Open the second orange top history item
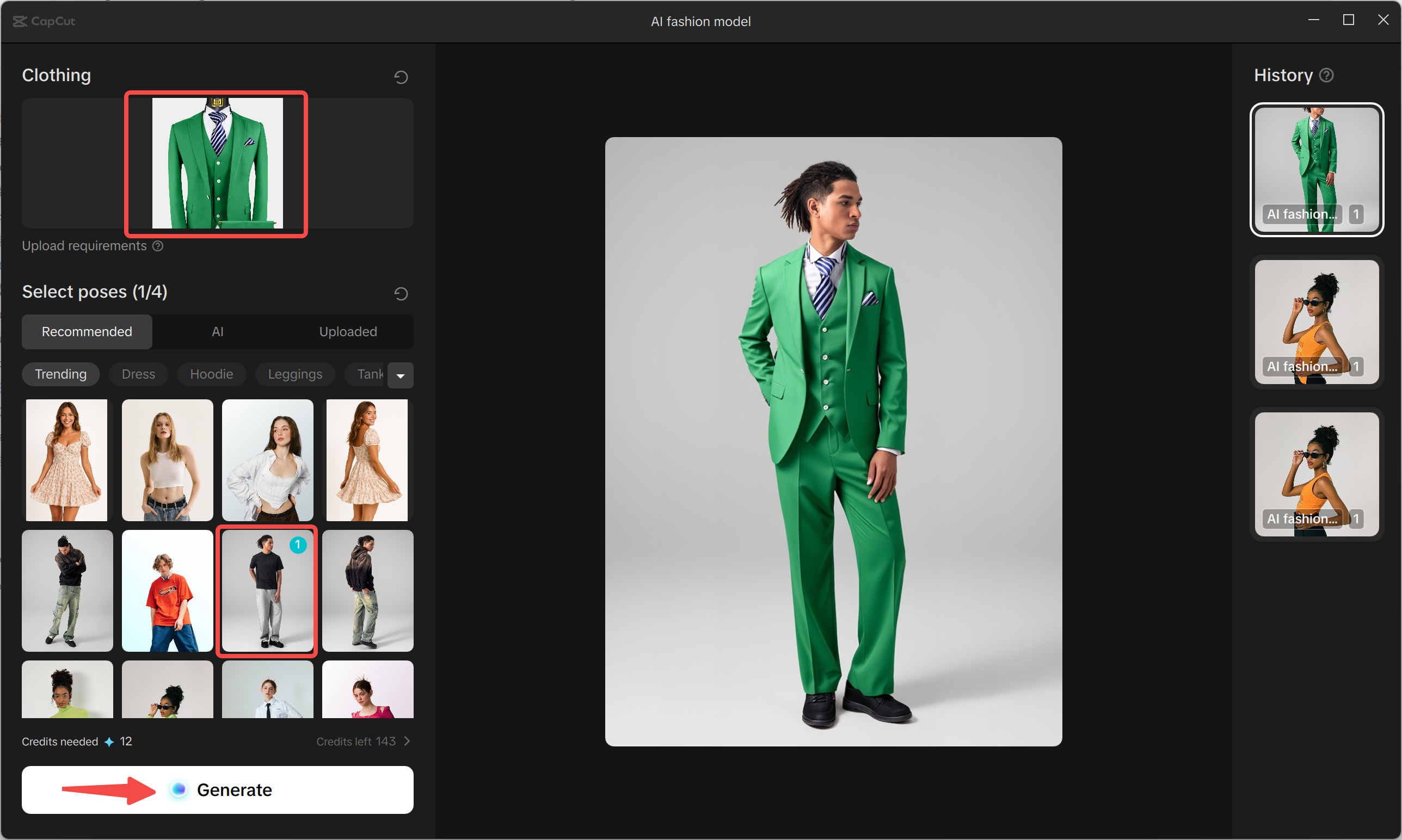Screen dimensions: 1402x840 (1317, 474)
